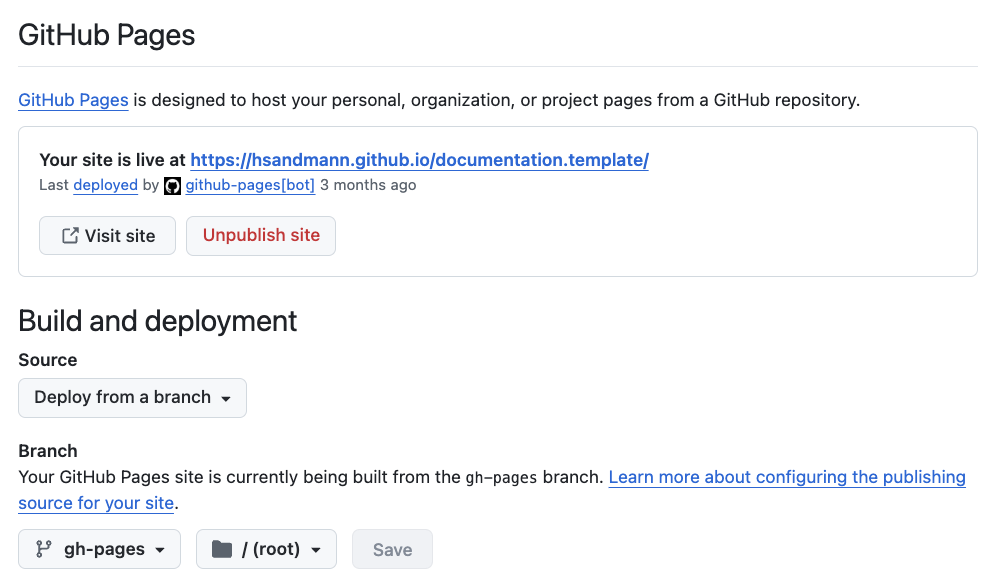Image resolution: width=988 pixels, height=586 pixels.
Task: Open "Learn more about configuring the publishing source" link
Action: [x=786, y=477]
